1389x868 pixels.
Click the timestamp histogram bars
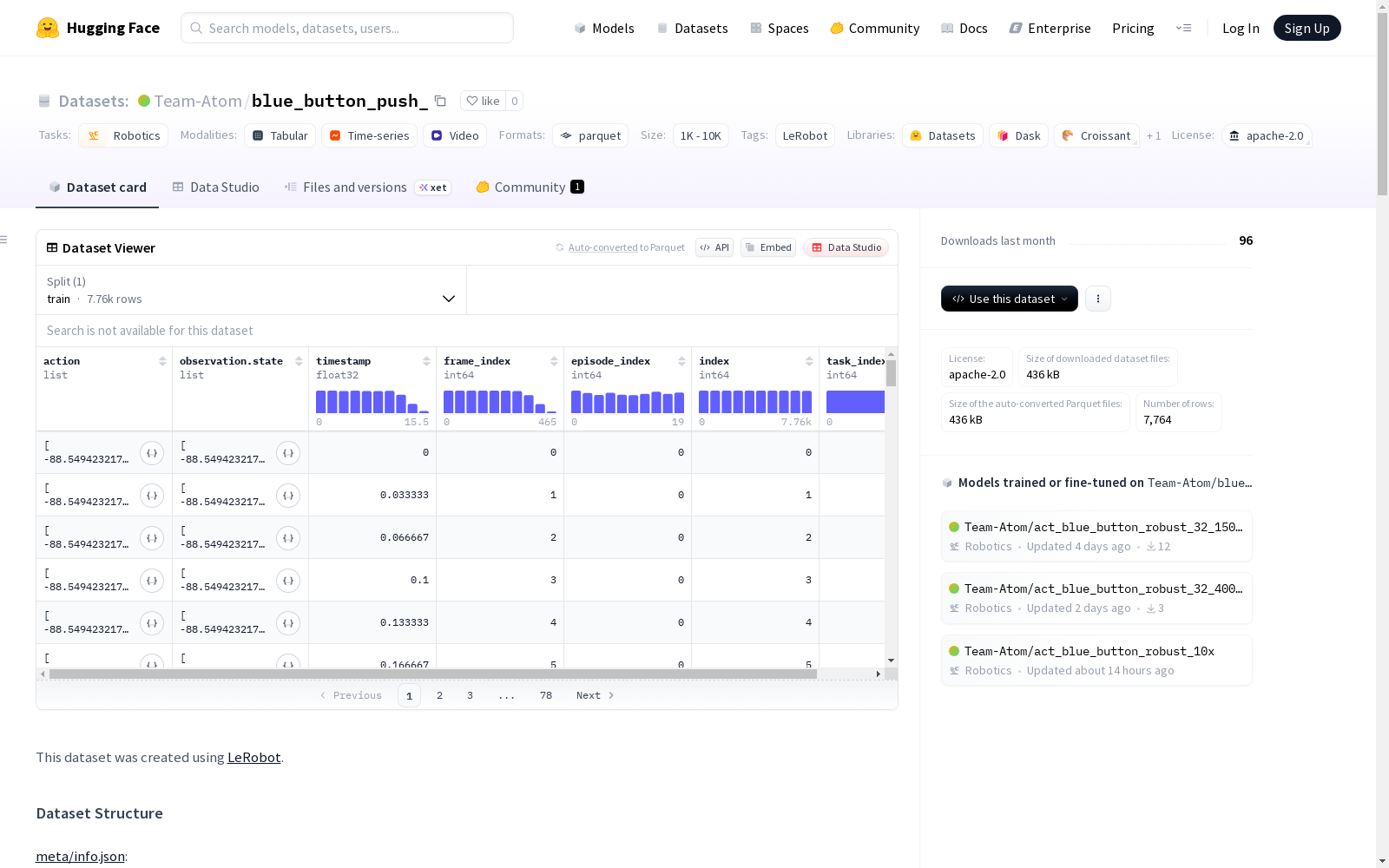click(372, 402)
